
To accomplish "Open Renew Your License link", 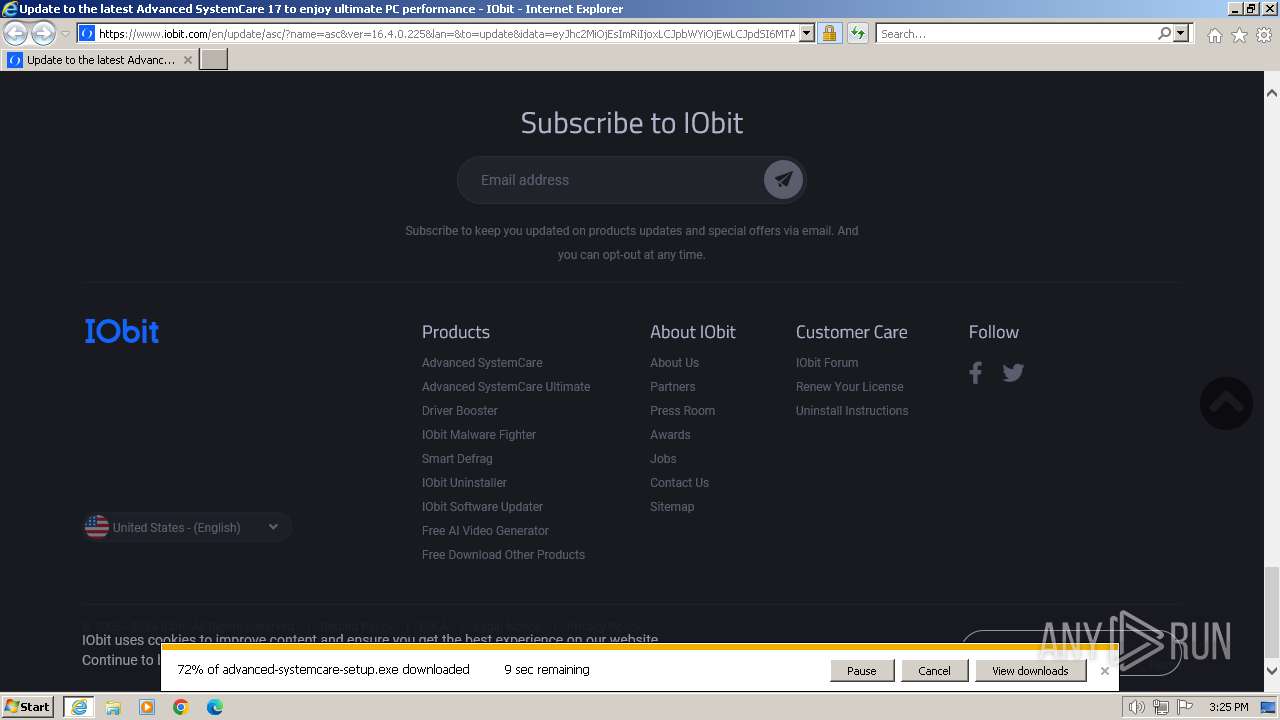I will [849, 387].
